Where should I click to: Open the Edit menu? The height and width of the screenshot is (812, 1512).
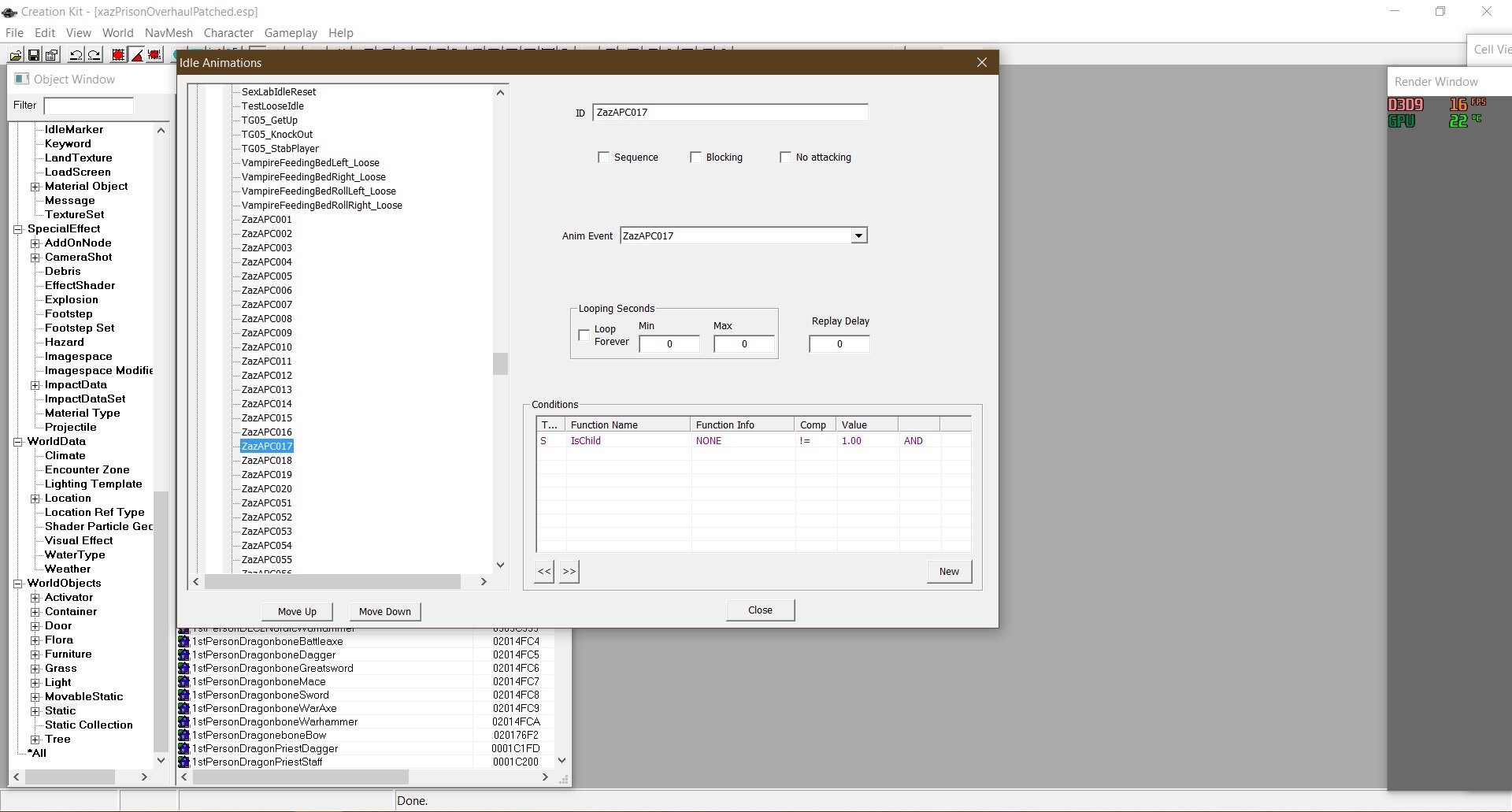[45, 33]
